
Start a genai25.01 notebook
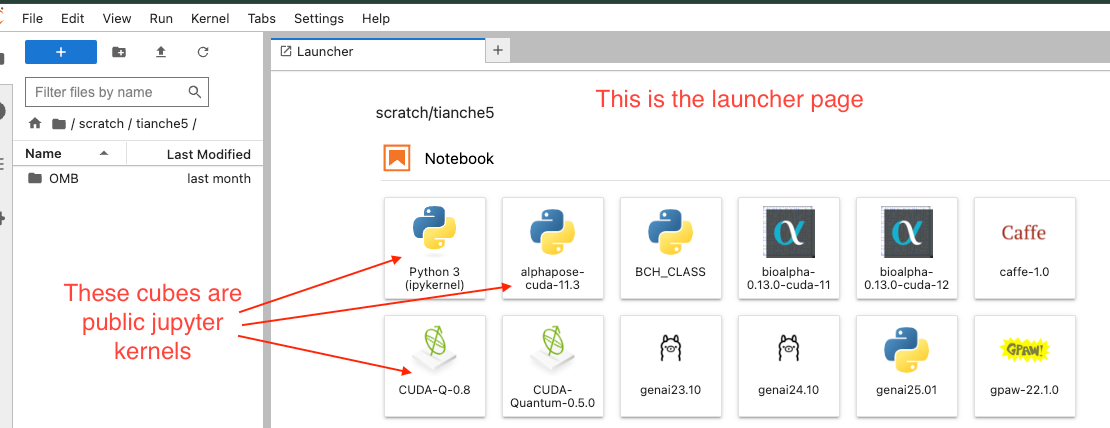(906, 366)
